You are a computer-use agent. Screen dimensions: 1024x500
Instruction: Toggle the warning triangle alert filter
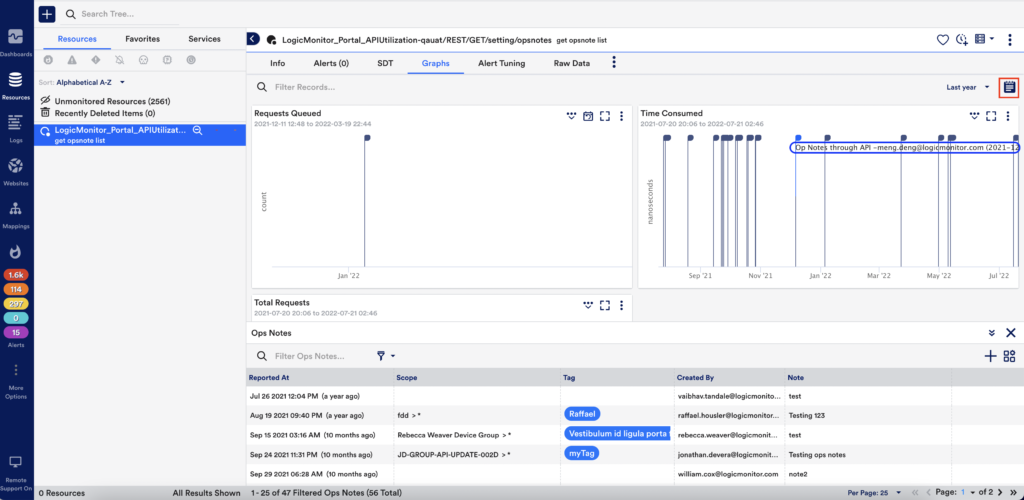pos(72,59)
